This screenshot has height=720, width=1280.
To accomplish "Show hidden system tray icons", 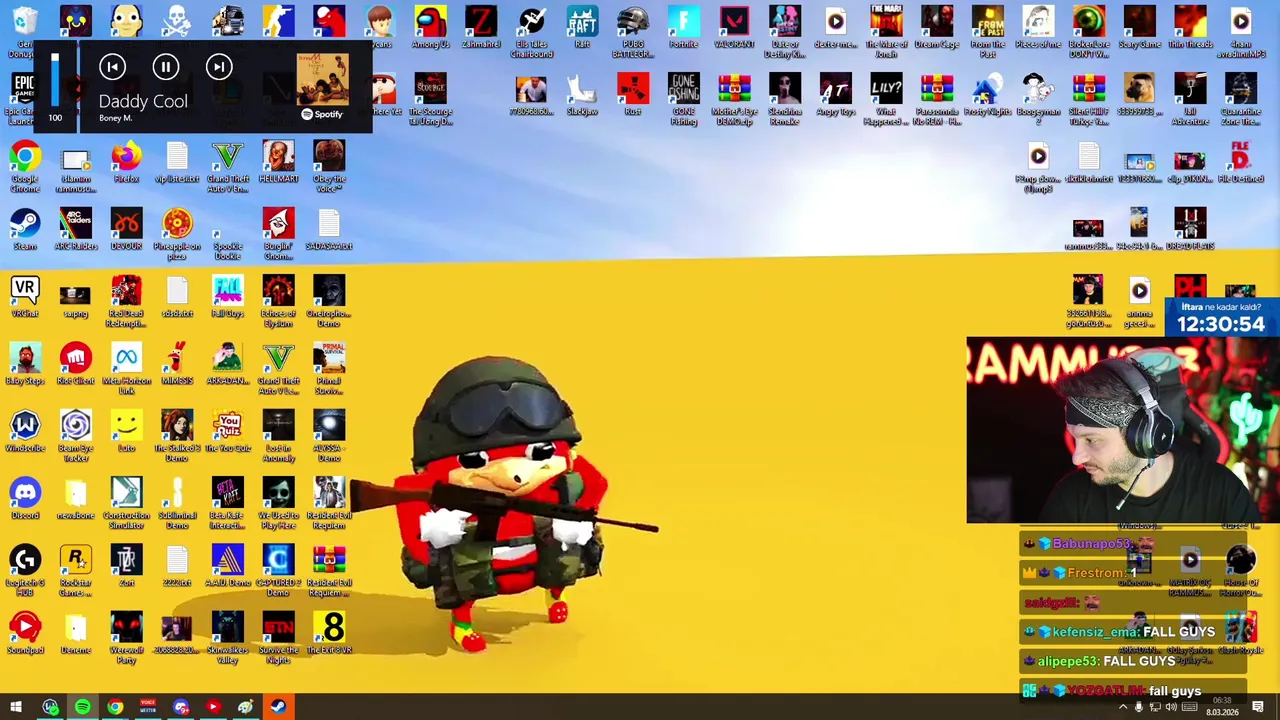I will tap(1122, 707).
